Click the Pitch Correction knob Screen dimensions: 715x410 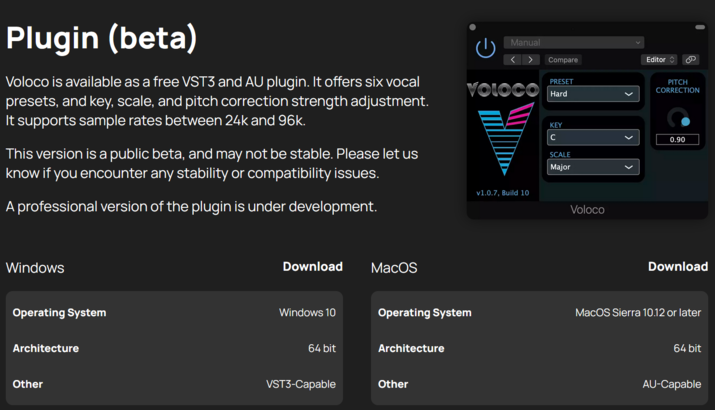(679, 117)
